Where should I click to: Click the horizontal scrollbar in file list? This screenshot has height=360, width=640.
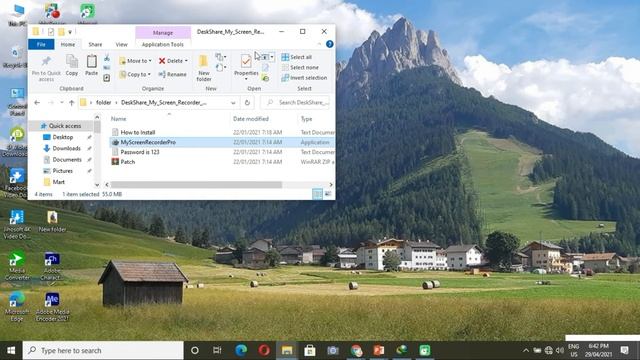coord(196,185)
